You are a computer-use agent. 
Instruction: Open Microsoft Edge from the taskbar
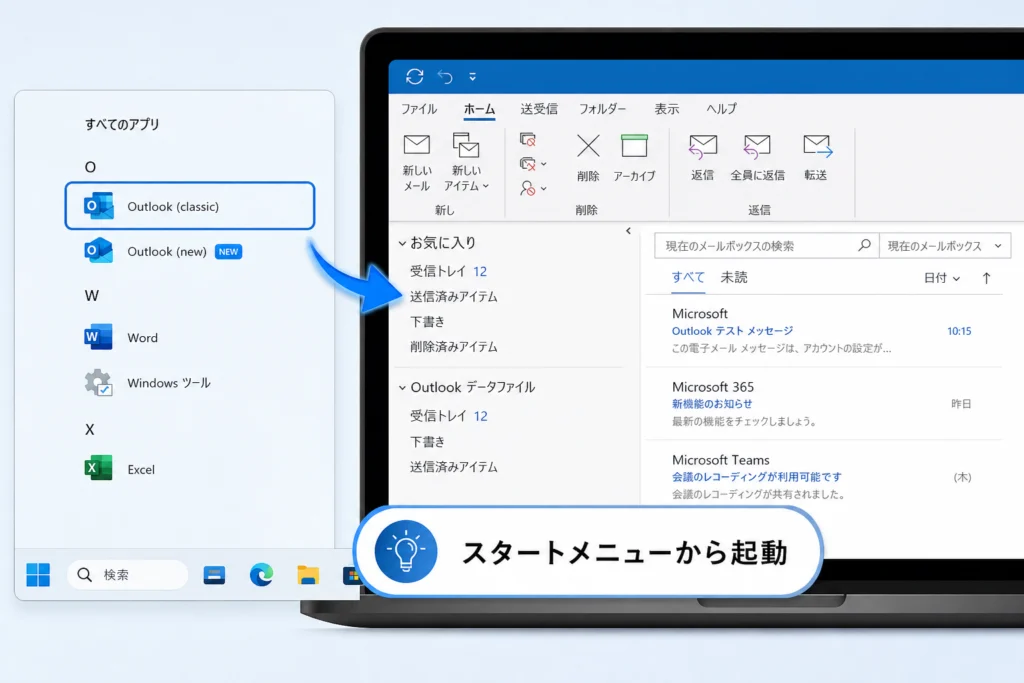(x=261, y=575)
